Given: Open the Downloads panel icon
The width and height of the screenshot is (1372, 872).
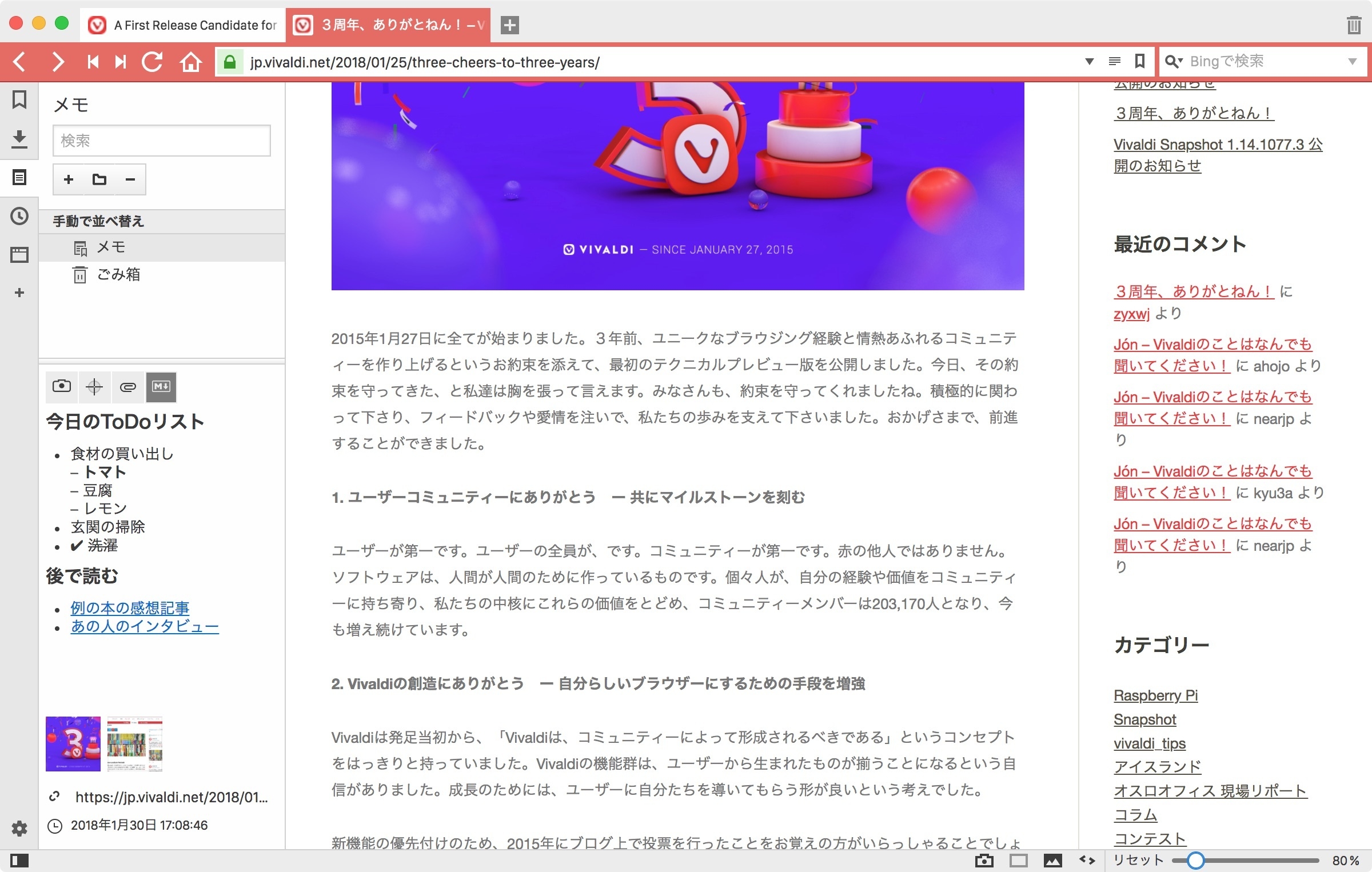Looking at the screenshot, I should pos(19,139).
